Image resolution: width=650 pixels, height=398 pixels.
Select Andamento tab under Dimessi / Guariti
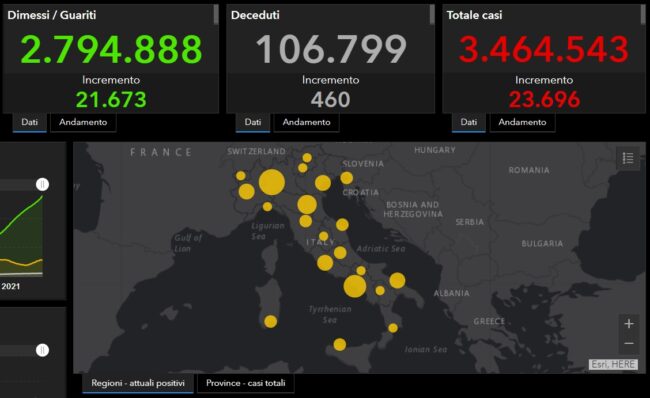coord(83,122)
